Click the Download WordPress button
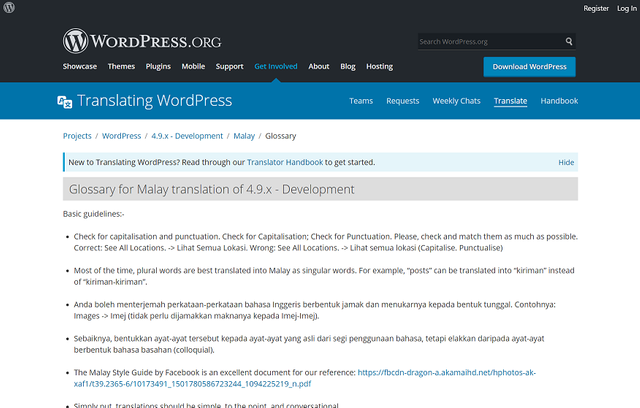 tap(529, 67)
